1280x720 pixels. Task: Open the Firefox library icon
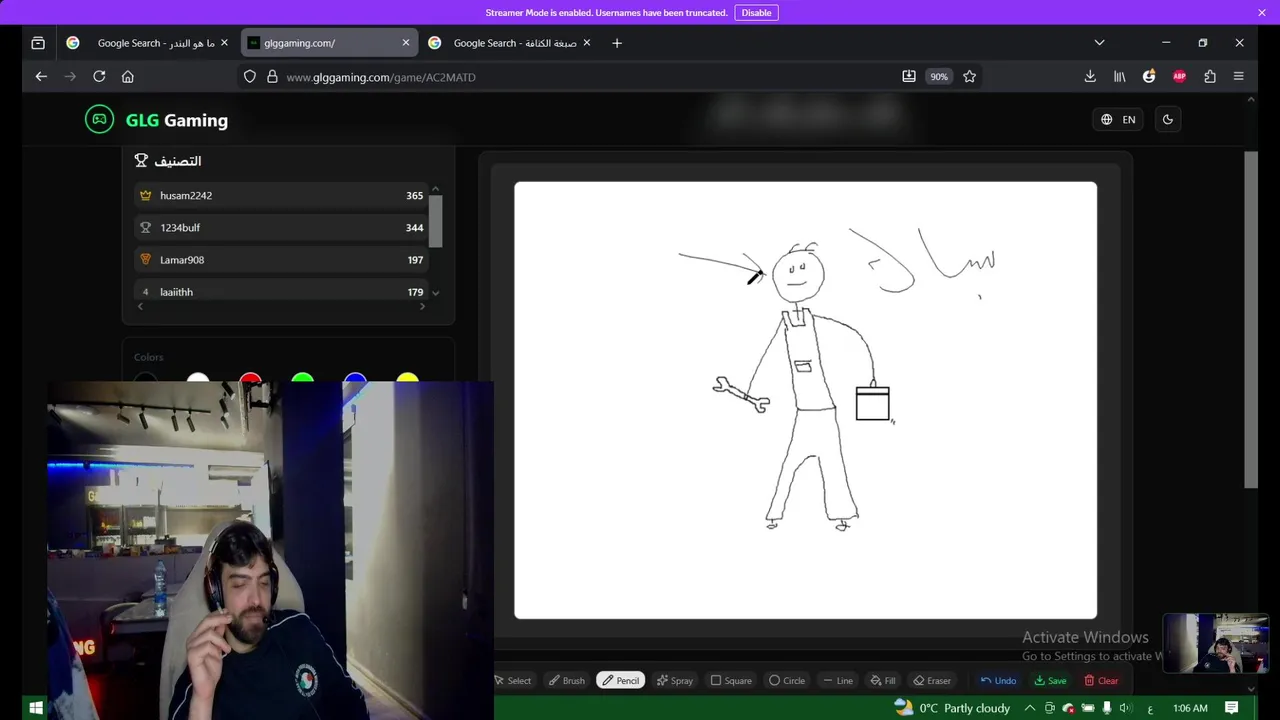(x=1120, y=77)
